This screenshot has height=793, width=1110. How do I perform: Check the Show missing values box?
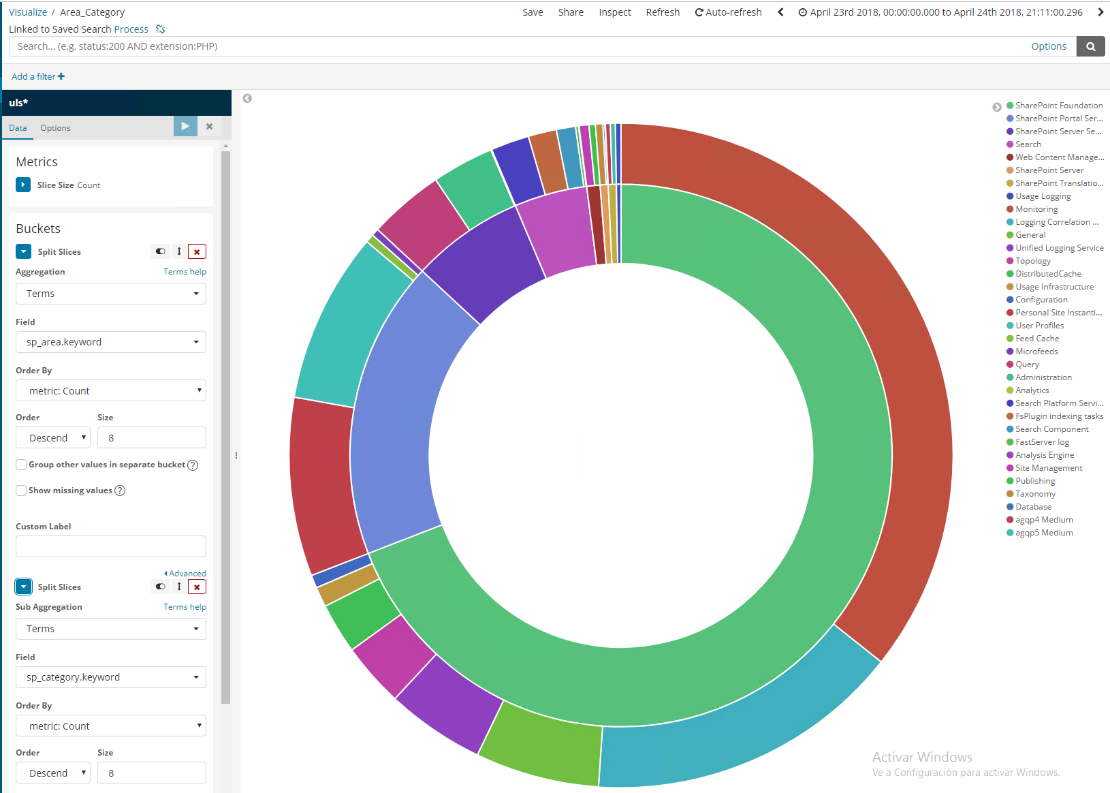click(21, 491)
